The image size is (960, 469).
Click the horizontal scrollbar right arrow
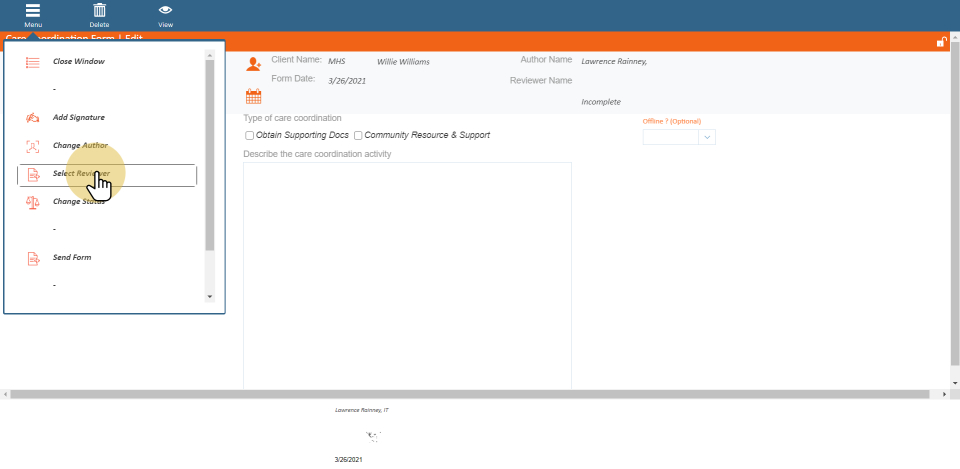tap(945, 395)
